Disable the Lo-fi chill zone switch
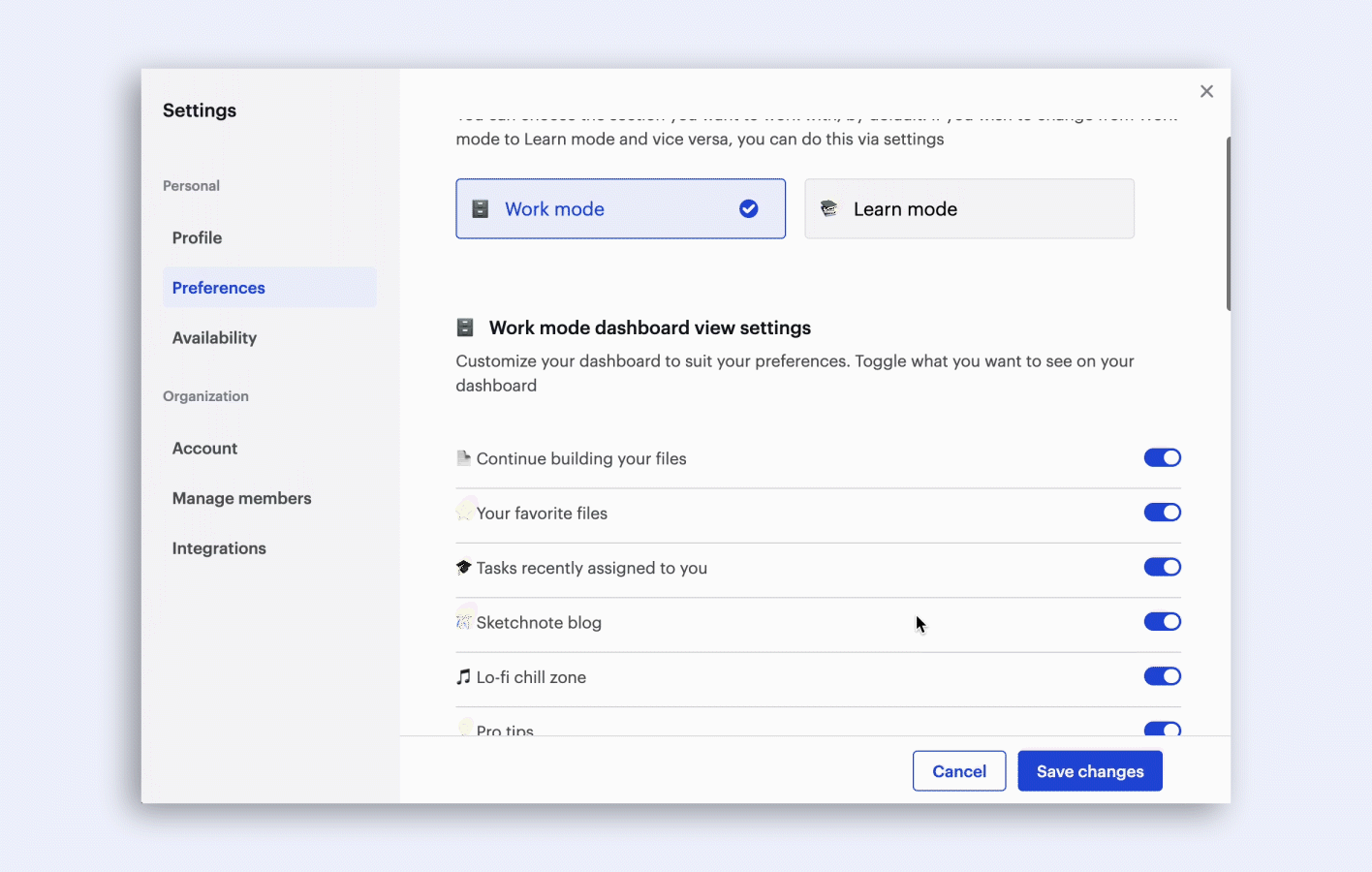 click(1162, 676)
